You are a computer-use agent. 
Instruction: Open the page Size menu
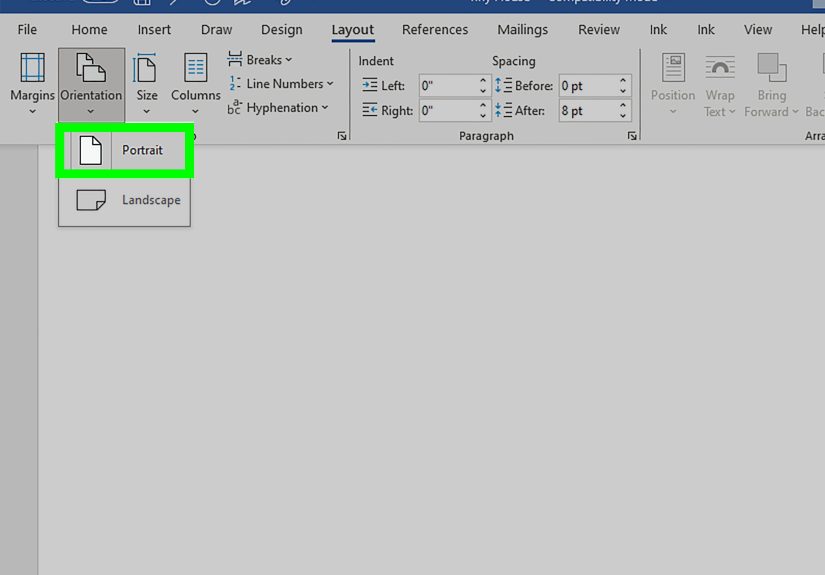pos(146,84)
